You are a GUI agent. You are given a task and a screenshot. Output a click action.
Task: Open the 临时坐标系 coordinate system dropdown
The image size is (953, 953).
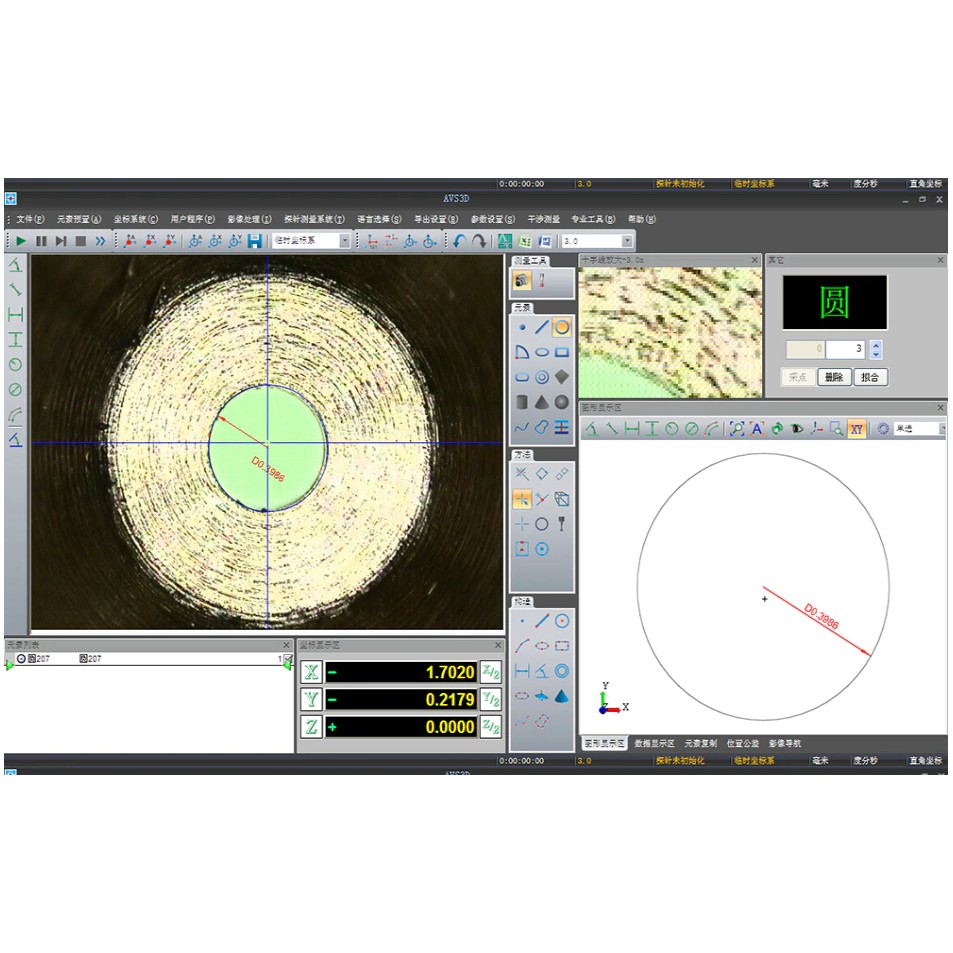344,241
